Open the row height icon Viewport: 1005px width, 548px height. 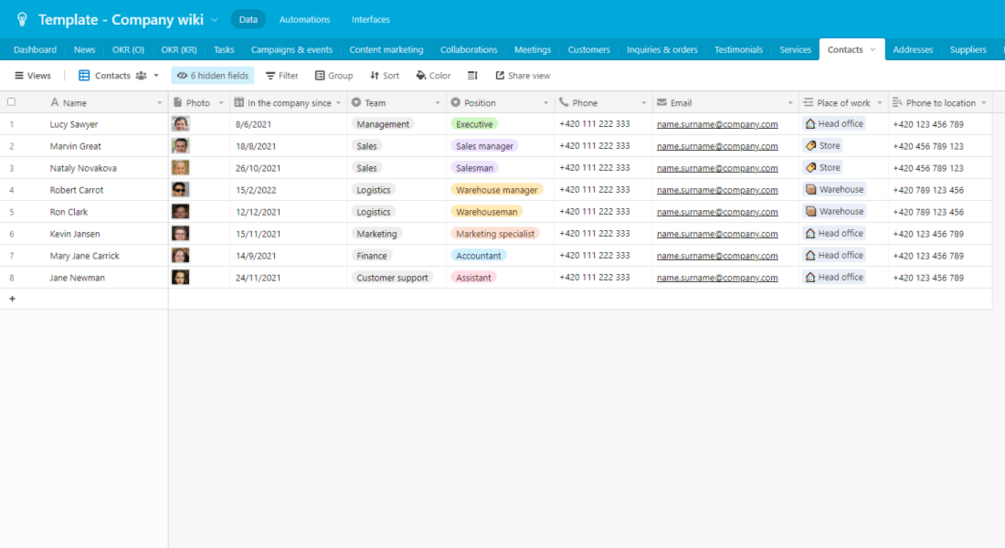pyautogui.click(x=472, y=76)
